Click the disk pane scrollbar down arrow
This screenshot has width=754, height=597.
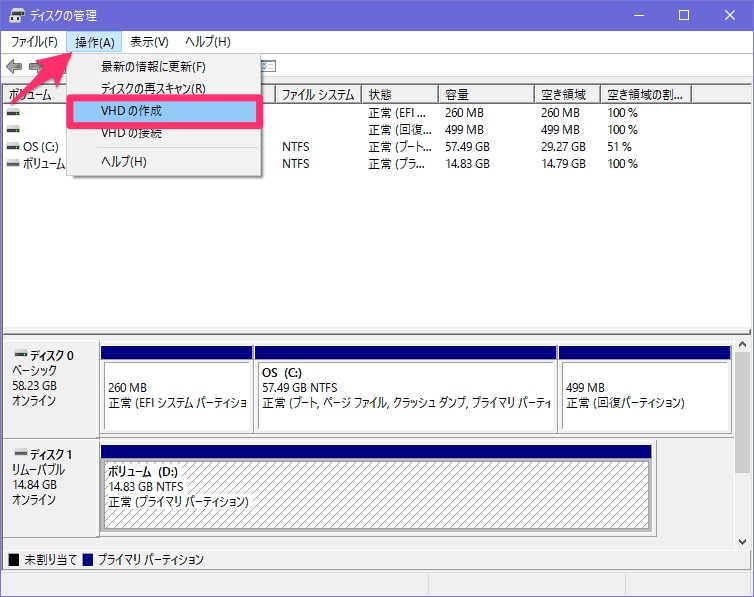point(742,542)
